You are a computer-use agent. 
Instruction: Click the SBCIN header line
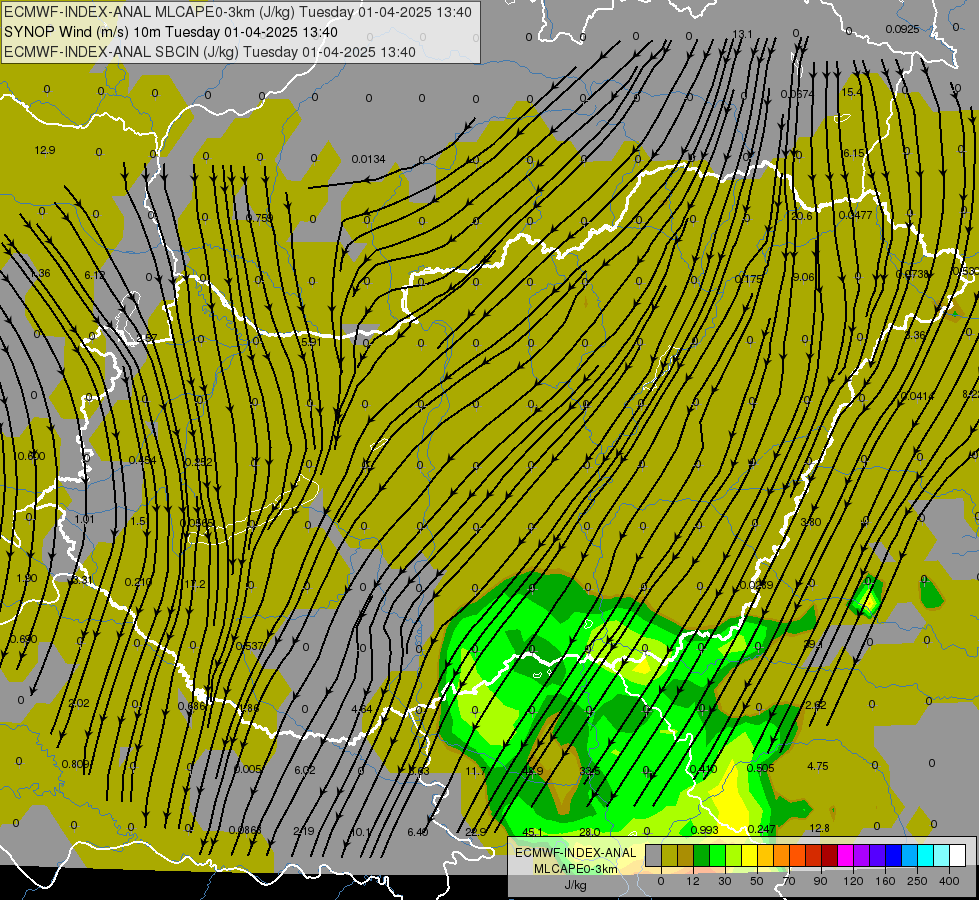point(210,52)
